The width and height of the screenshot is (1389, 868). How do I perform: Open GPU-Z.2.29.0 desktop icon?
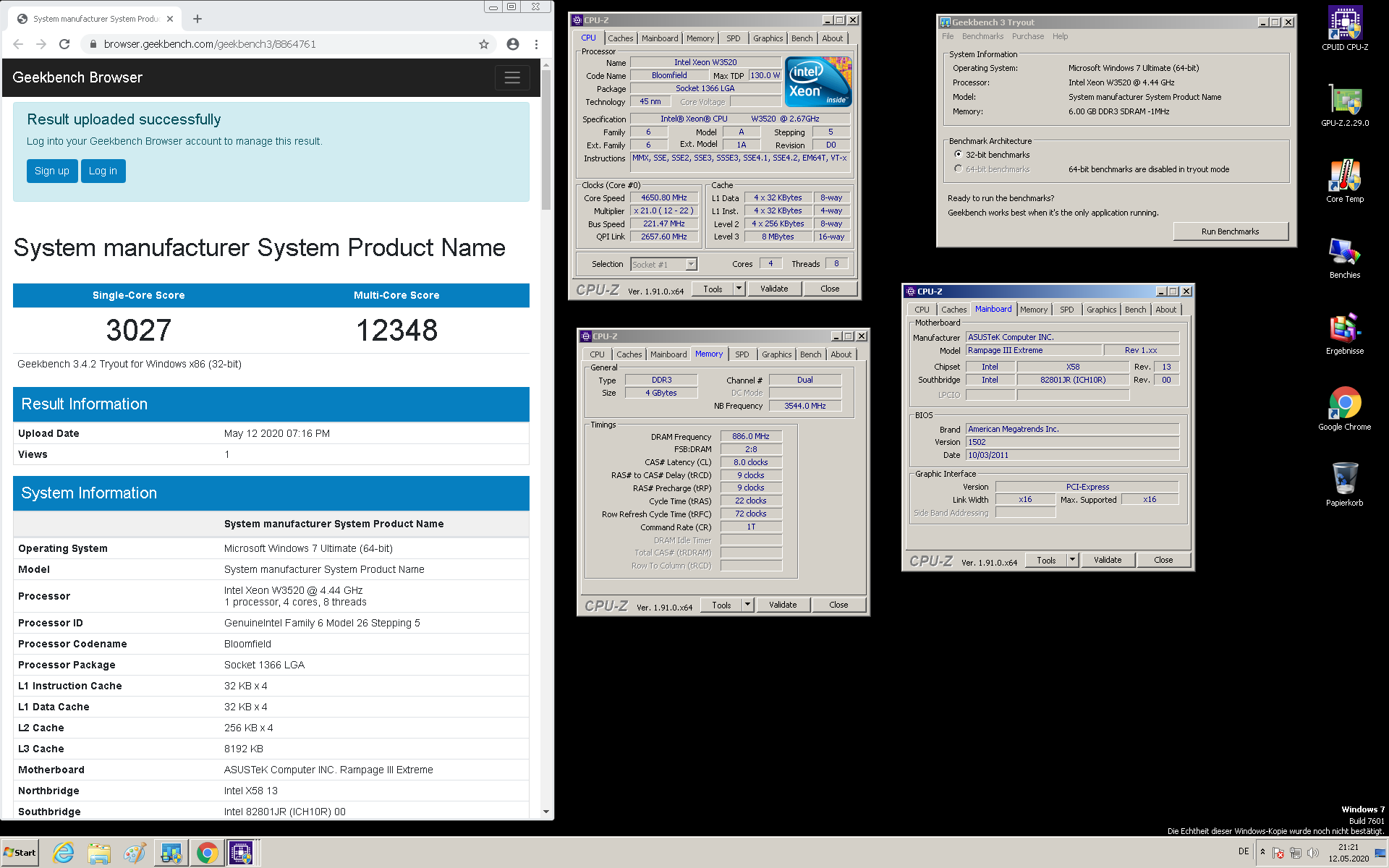click(1344, 105)
